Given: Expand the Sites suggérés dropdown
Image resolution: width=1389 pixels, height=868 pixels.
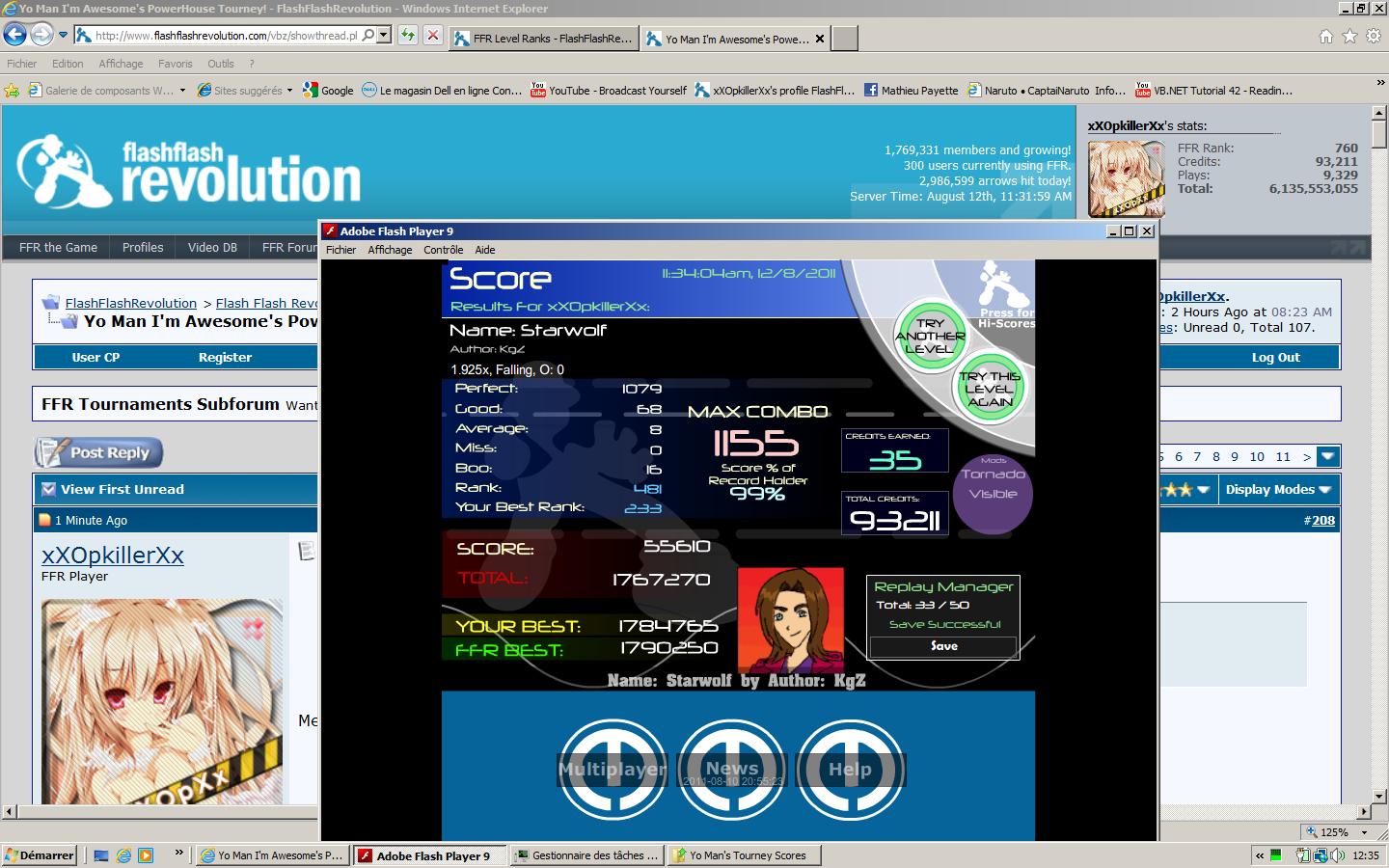Looking at the screenshot, I should pos(289,91).
